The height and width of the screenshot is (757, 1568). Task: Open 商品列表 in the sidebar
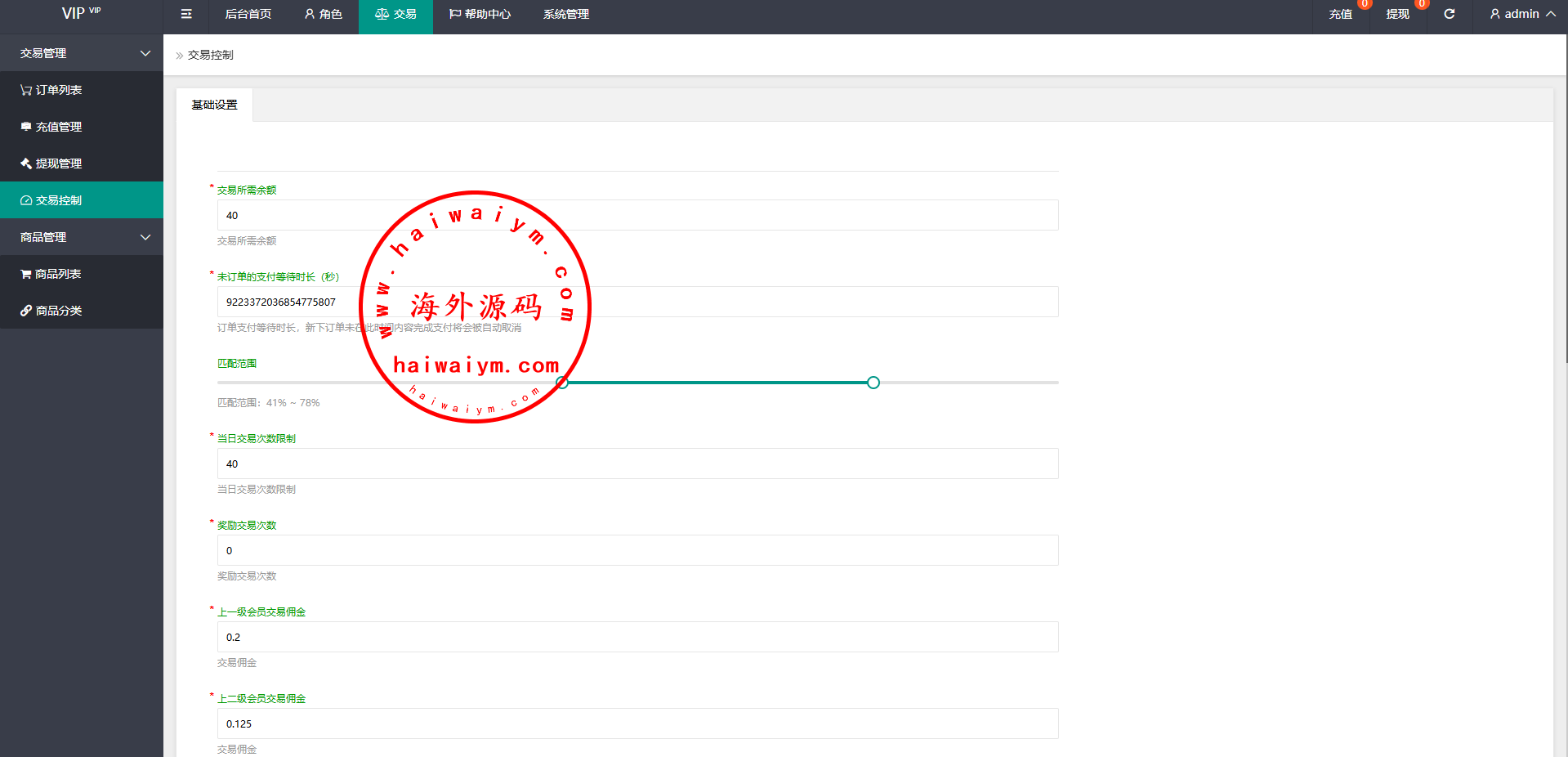(51, 274)
